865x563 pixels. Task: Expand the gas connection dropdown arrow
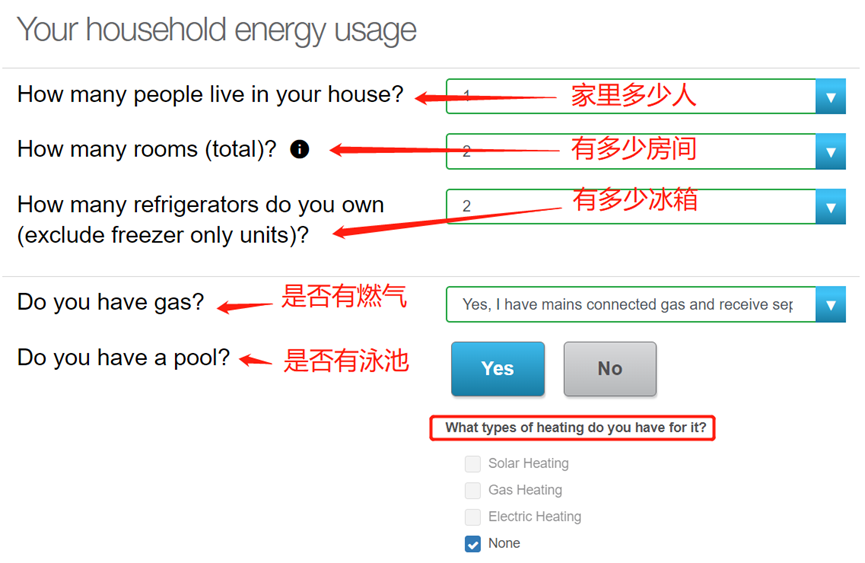pyautogui.click(x=830, y=304)
